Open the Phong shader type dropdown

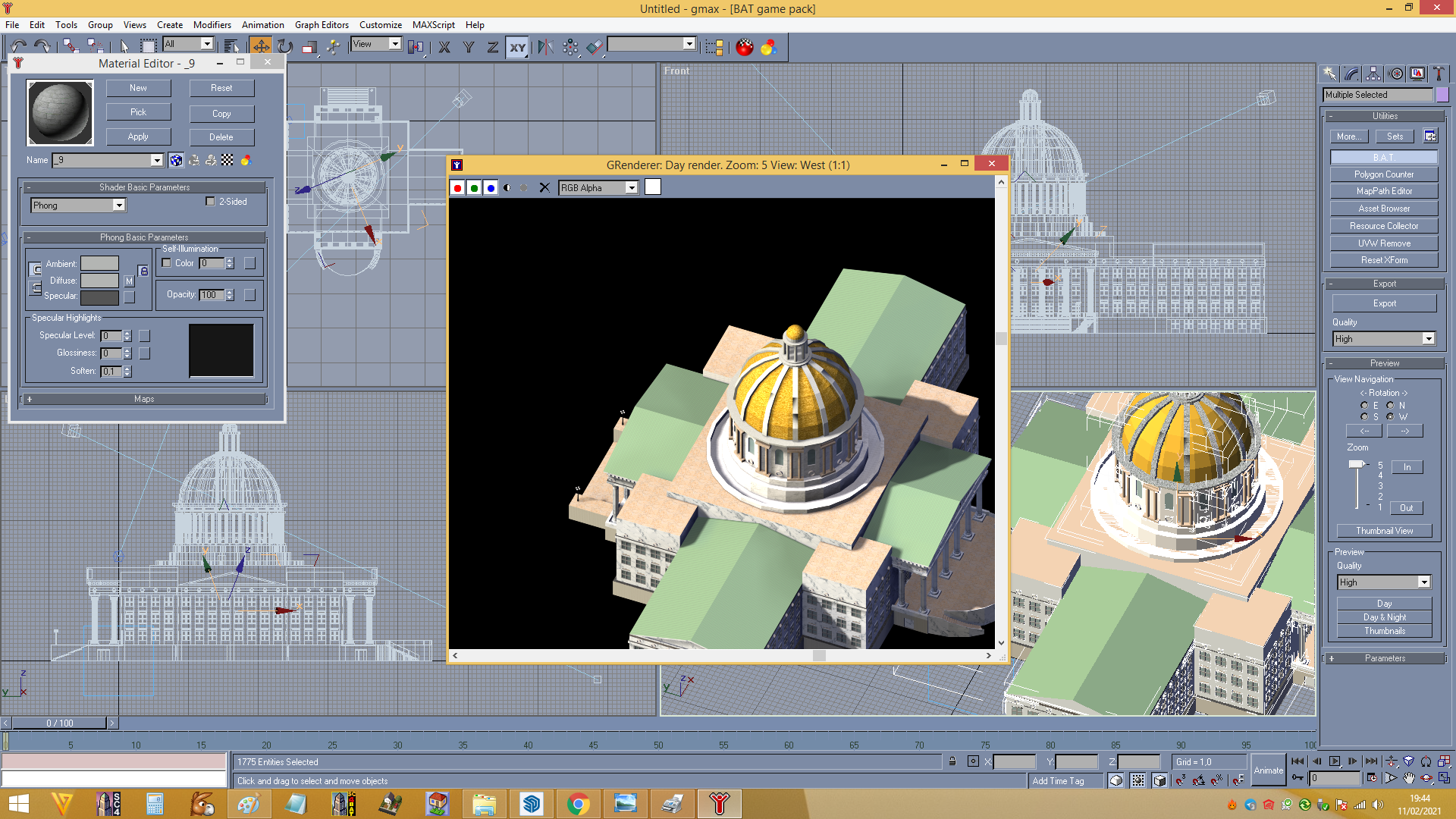(78, 206)
